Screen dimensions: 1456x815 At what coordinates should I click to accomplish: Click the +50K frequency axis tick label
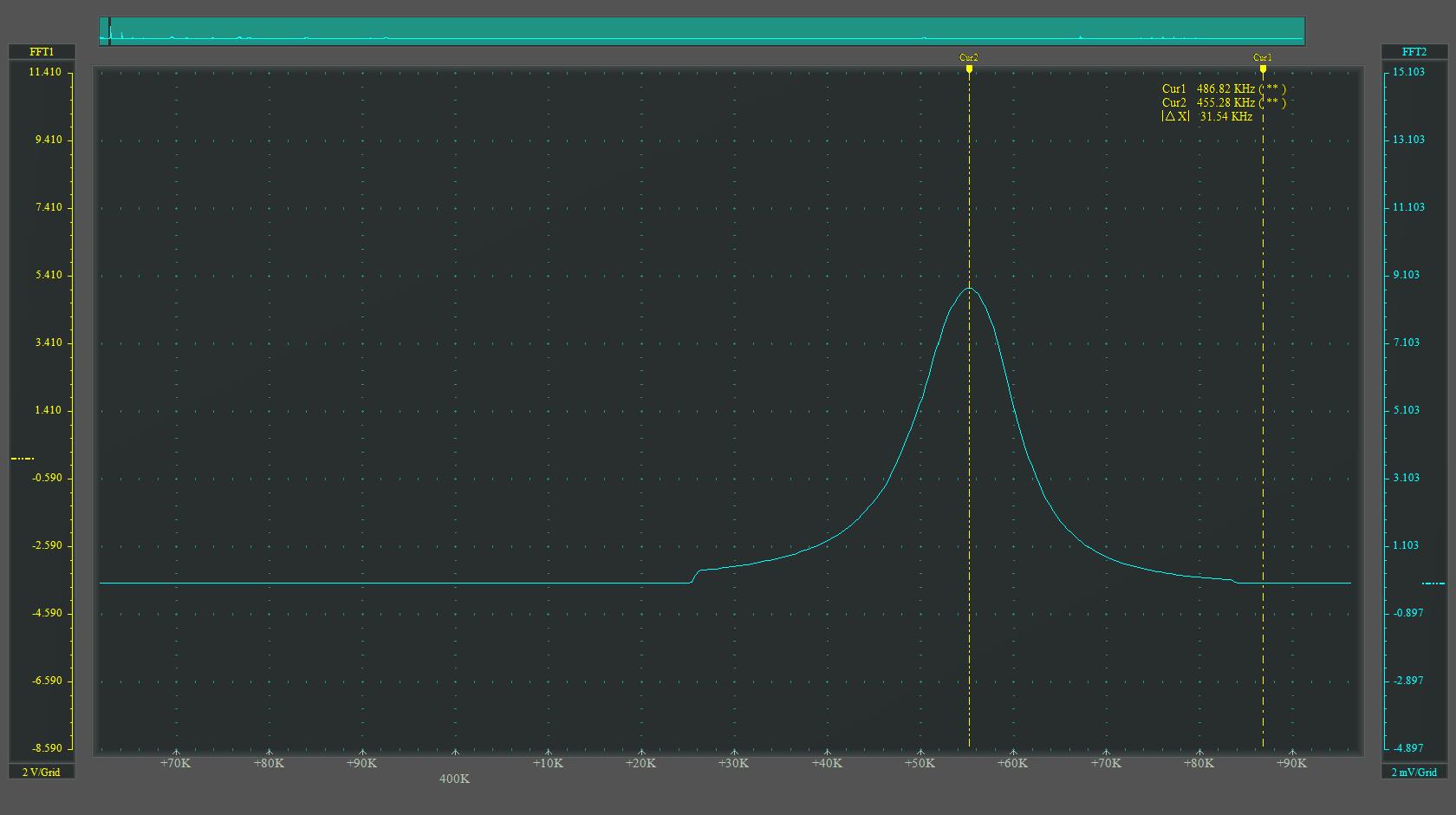[920, 763]
